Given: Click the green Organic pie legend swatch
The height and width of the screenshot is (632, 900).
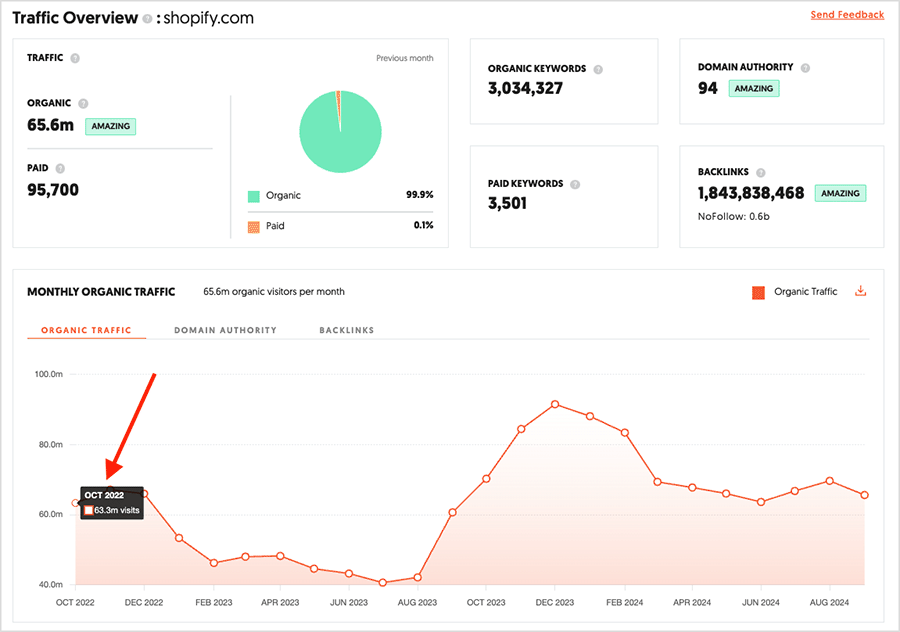Looking at the screenshot, I should point(254,196).
